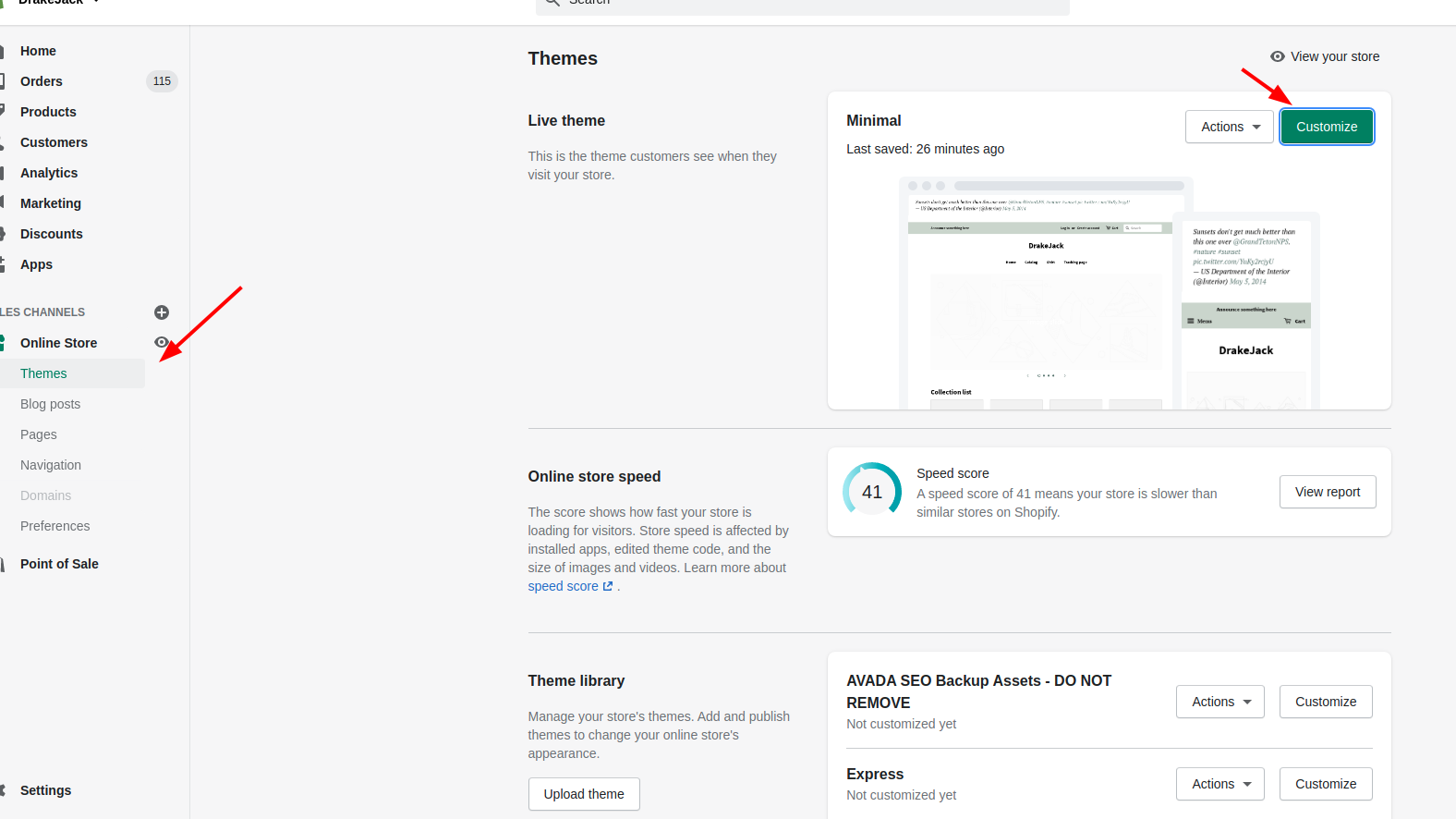Customize the Express theme
Viewport: 1456px width, 819px height.
[1325, 784]
